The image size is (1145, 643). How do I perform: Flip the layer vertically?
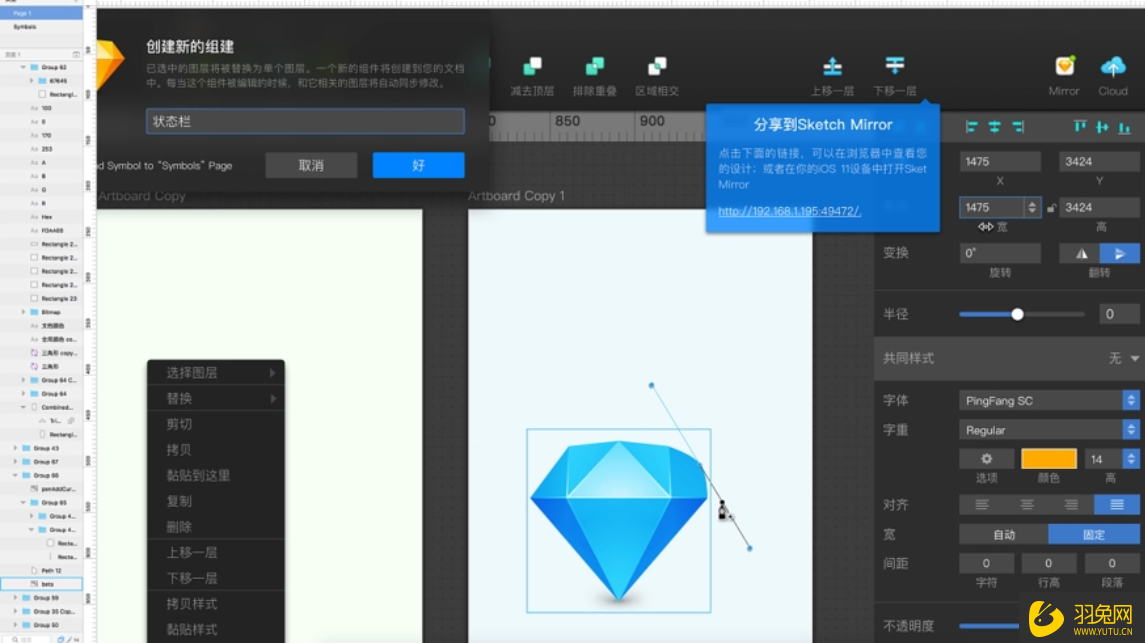(1119, 253)
